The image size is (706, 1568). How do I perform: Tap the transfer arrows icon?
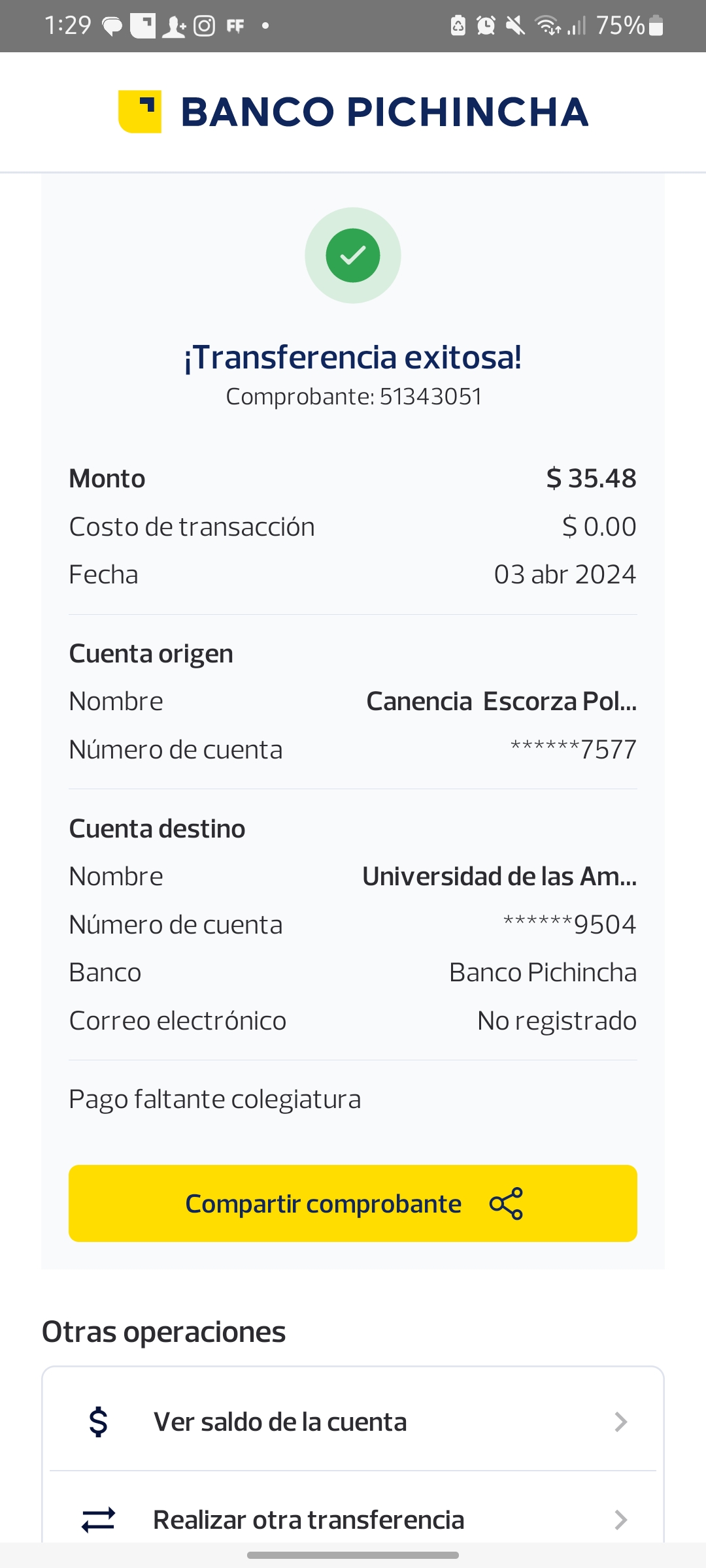coord(98,1520)
